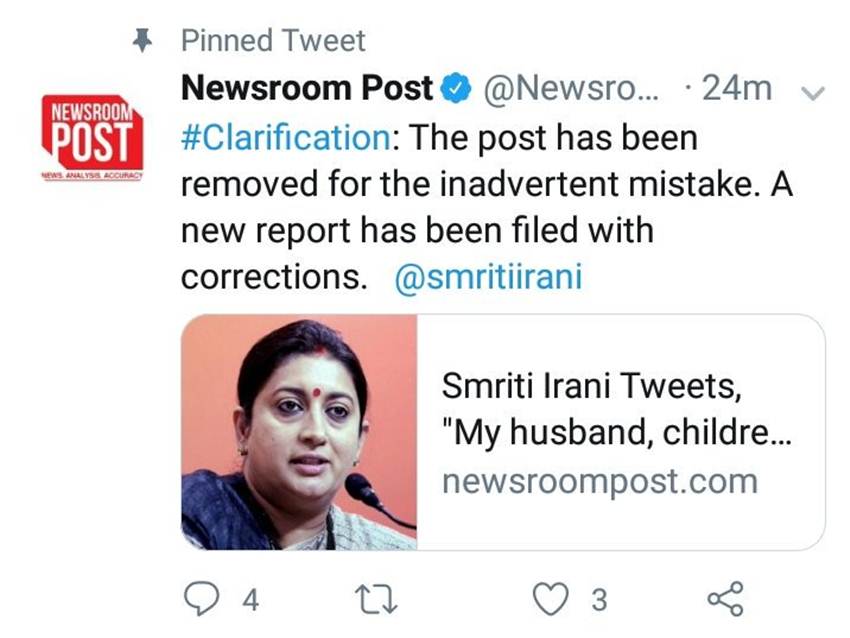The height and width of the screenshot is (638, 850).
Task: Click the pin icon above the tweet
Action: pyautogui.click(x=143, y=40)
